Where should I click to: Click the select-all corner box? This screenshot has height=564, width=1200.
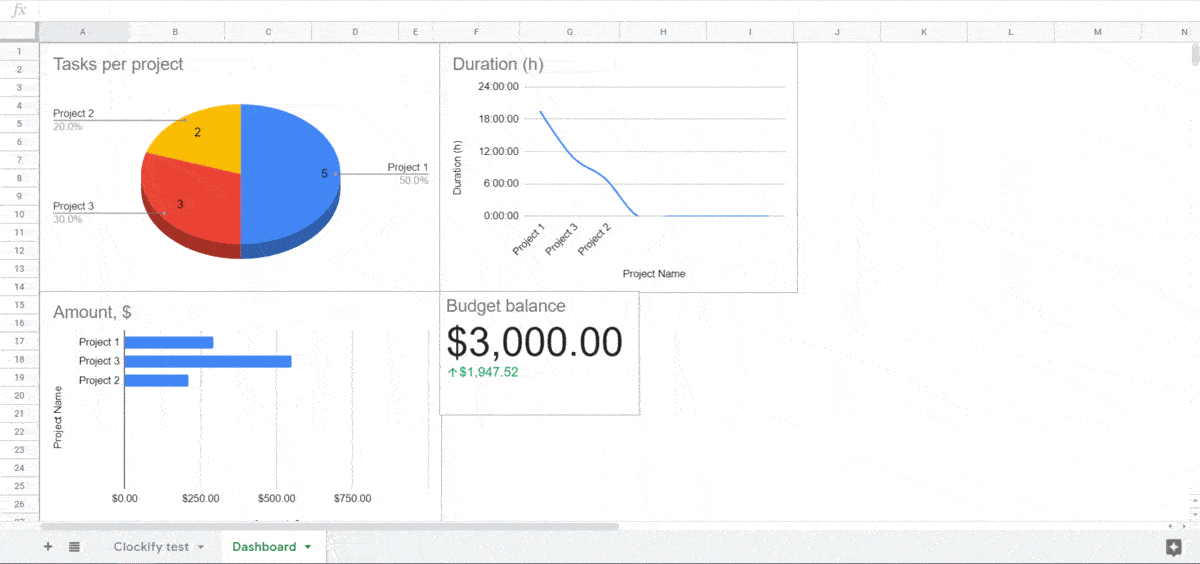coord(19,32)
